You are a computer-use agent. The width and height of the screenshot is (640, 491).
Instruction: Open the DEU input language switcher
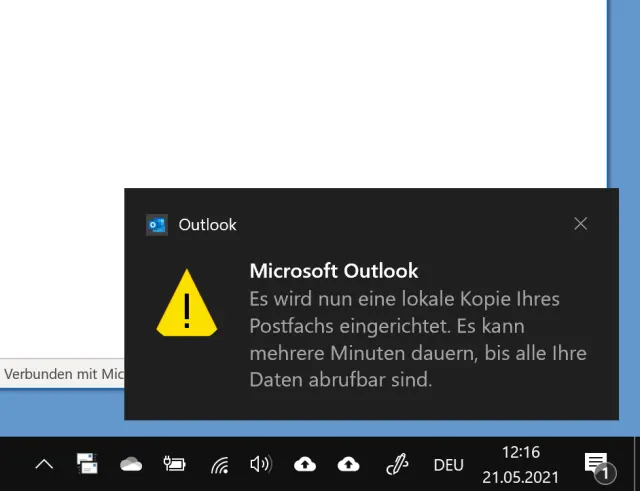click(x=448, y=465)
